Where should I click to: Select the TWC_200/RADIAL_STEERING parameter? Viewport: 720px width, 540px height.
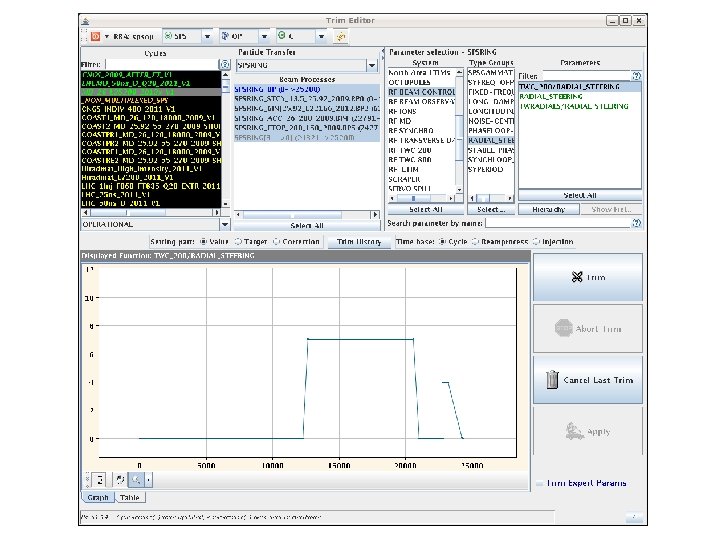pyautogui.click(x=579, y=87)
